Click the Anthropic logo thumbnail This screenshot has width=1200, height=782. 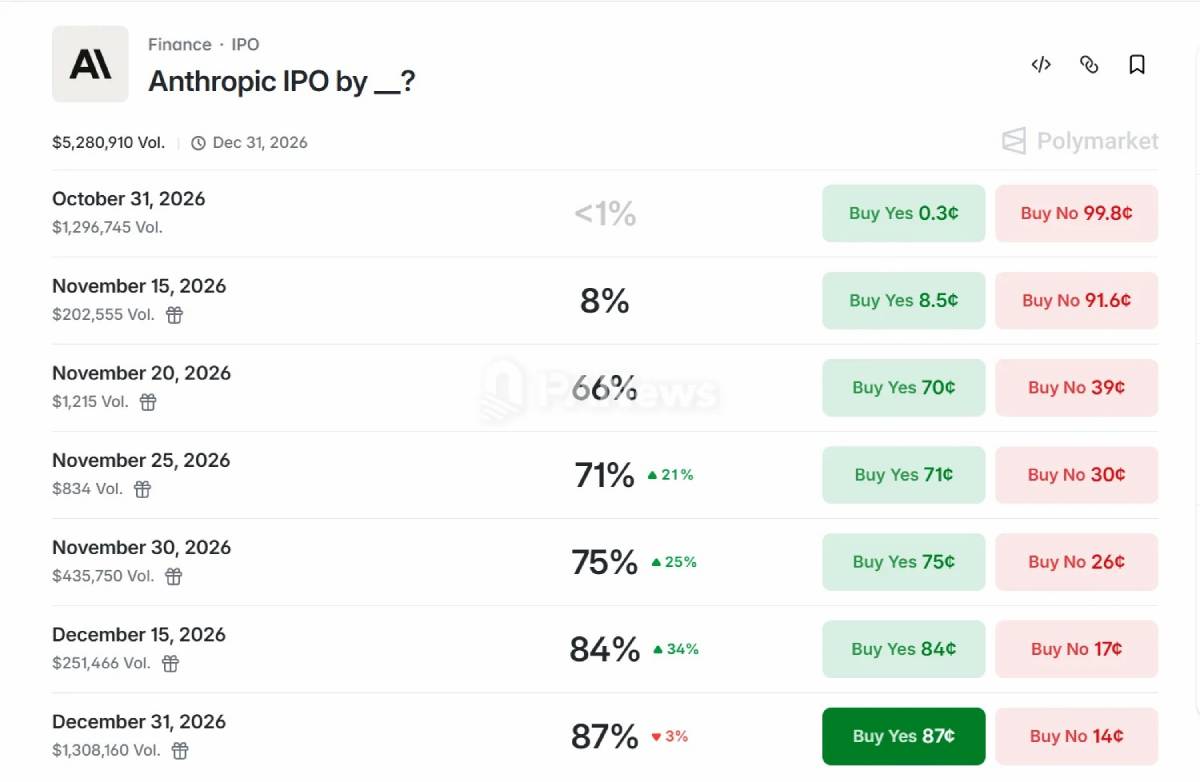click(90, 64)
